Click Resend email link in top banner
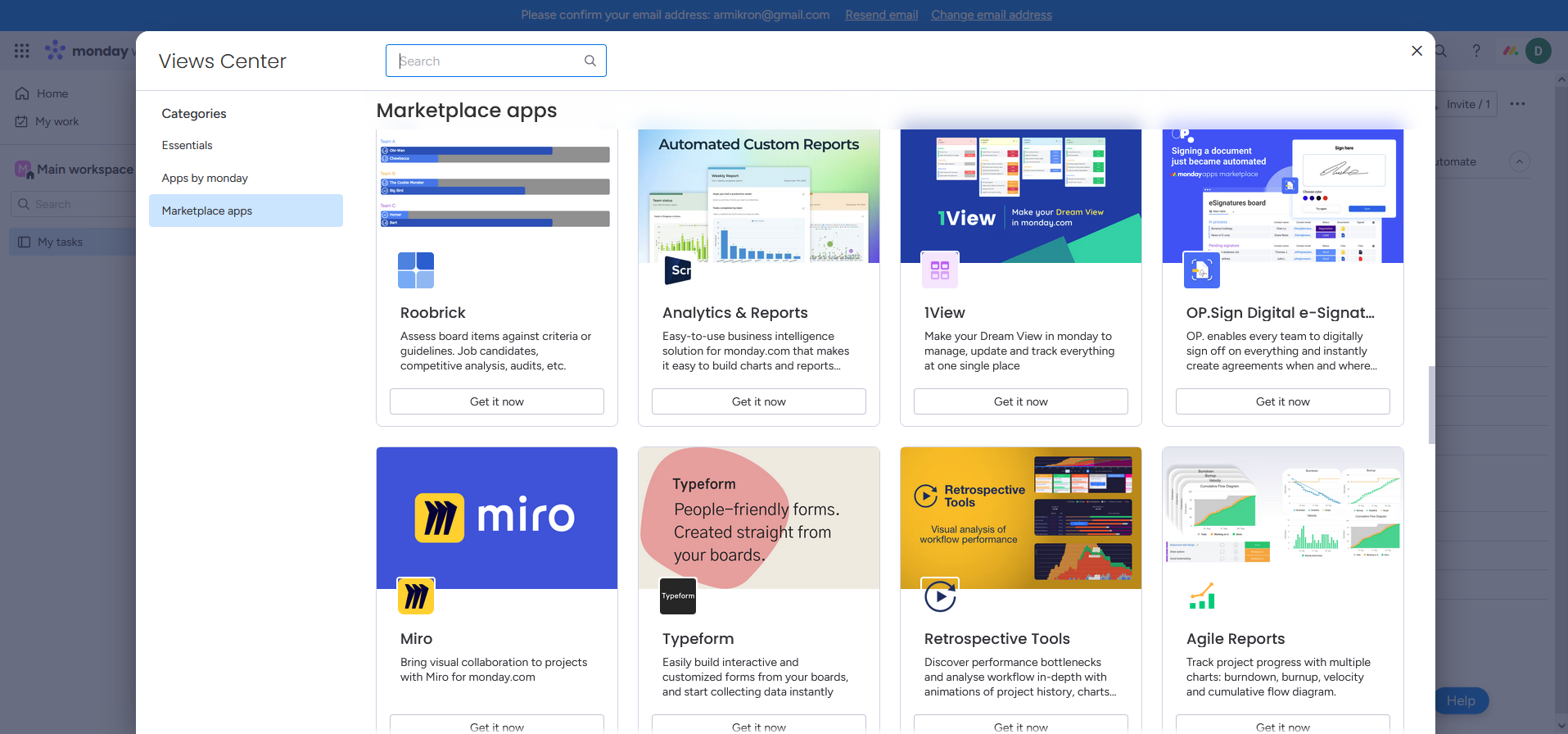This screenshot has height=734, width=1568. [x=881, y=15]
